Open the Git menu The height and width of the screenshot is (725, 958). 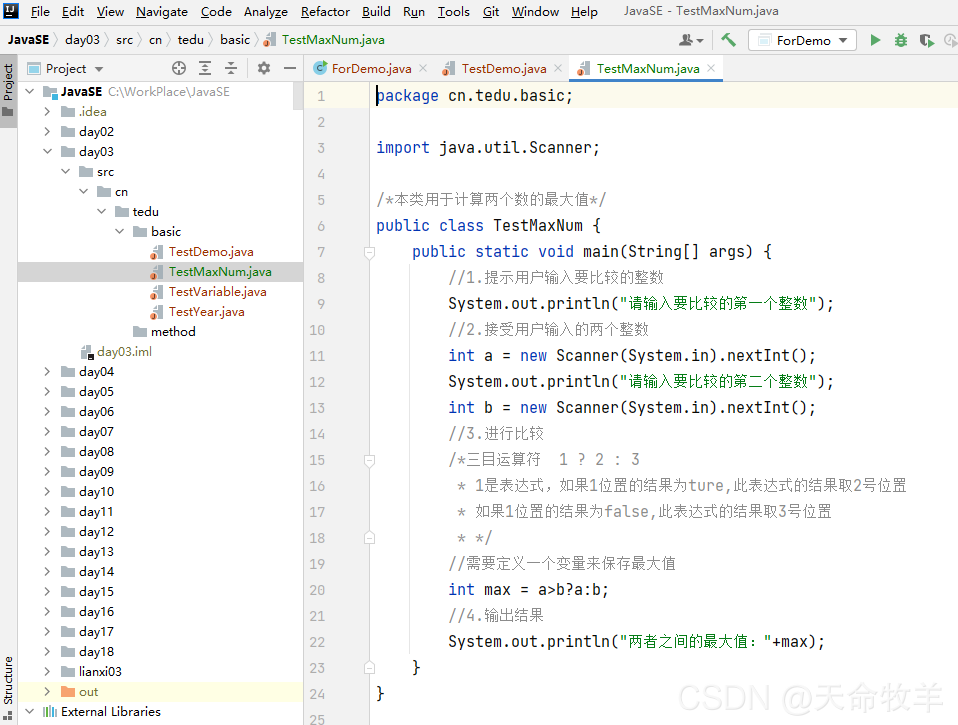pyautogui.click(x=491, y=12)
